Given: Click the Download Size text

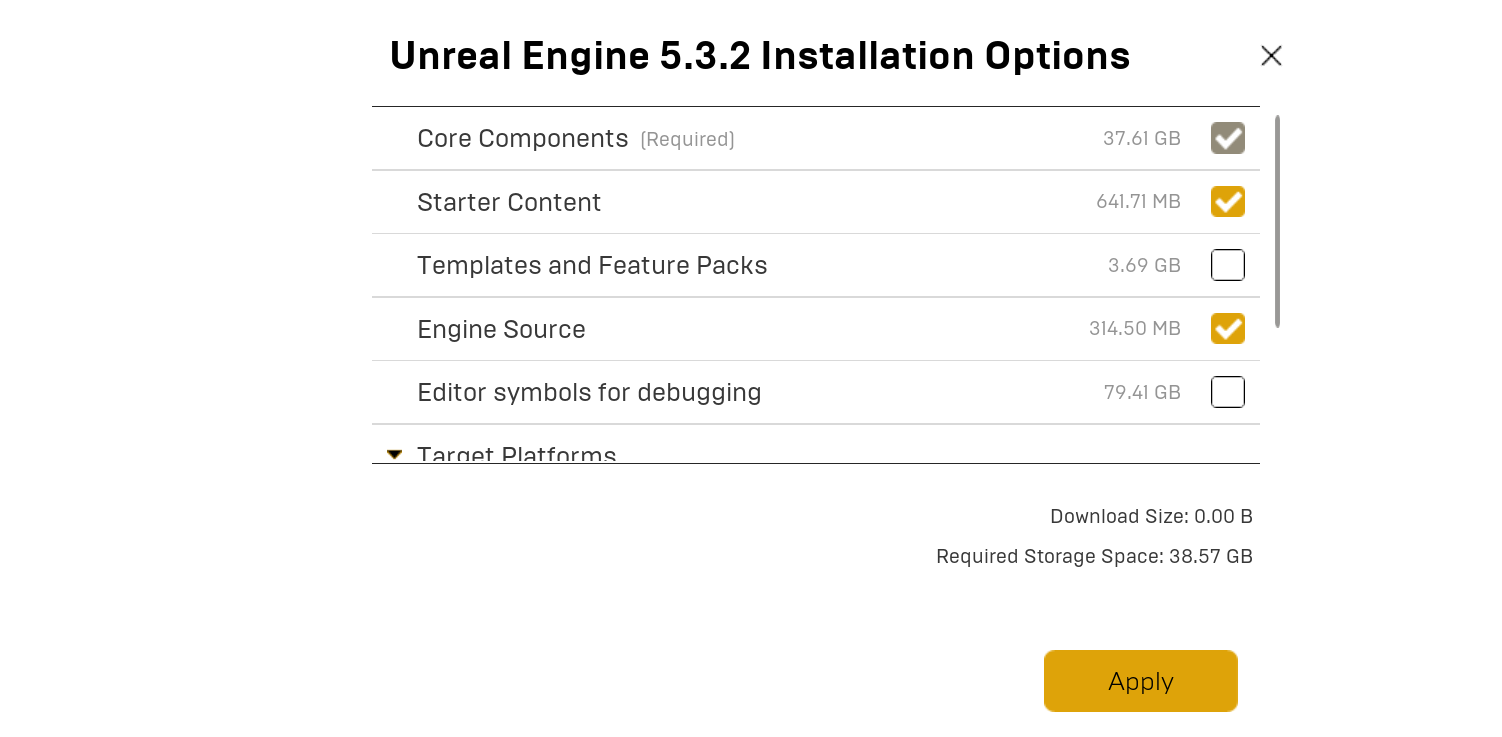Looking at the screenshot, I should coord(1151,516).
